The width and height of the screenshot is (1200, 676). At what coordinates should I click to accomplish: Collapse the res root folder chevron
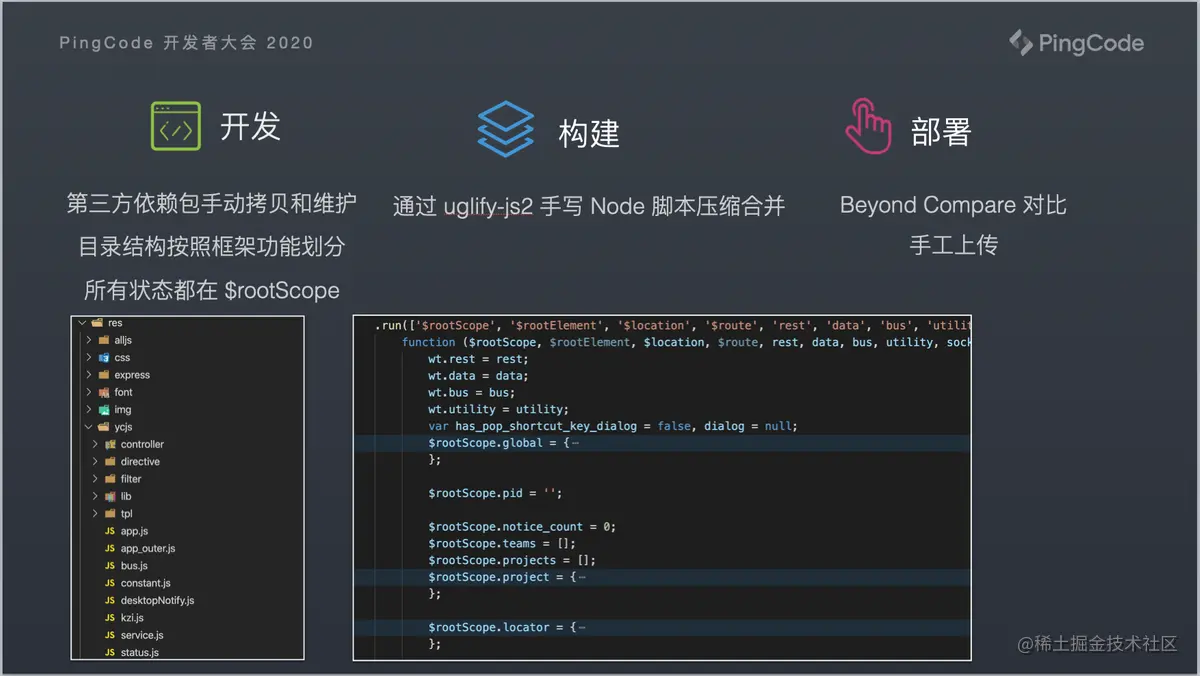(83, 323)
